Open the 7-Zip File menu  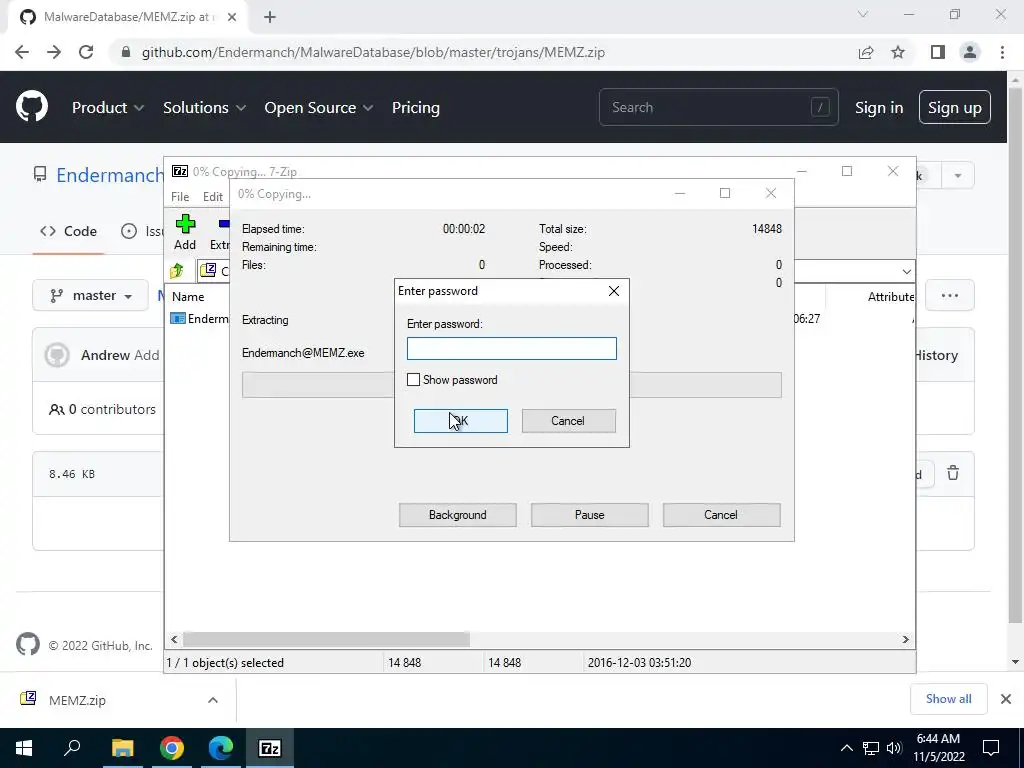pyautogui.click(x=180, y=197)
